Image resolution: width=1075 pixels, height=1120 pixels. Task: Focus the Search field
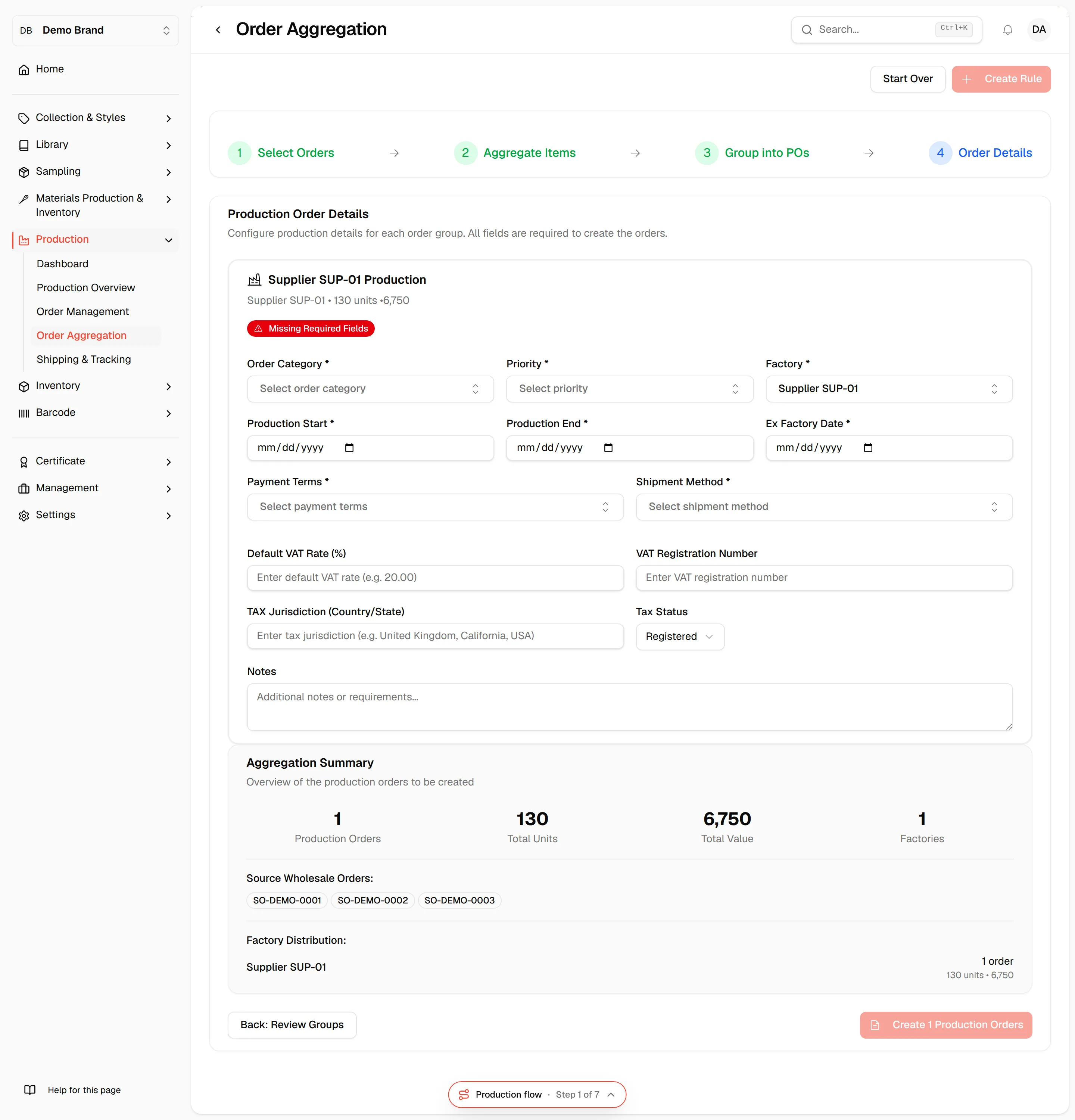coord(887,30)
